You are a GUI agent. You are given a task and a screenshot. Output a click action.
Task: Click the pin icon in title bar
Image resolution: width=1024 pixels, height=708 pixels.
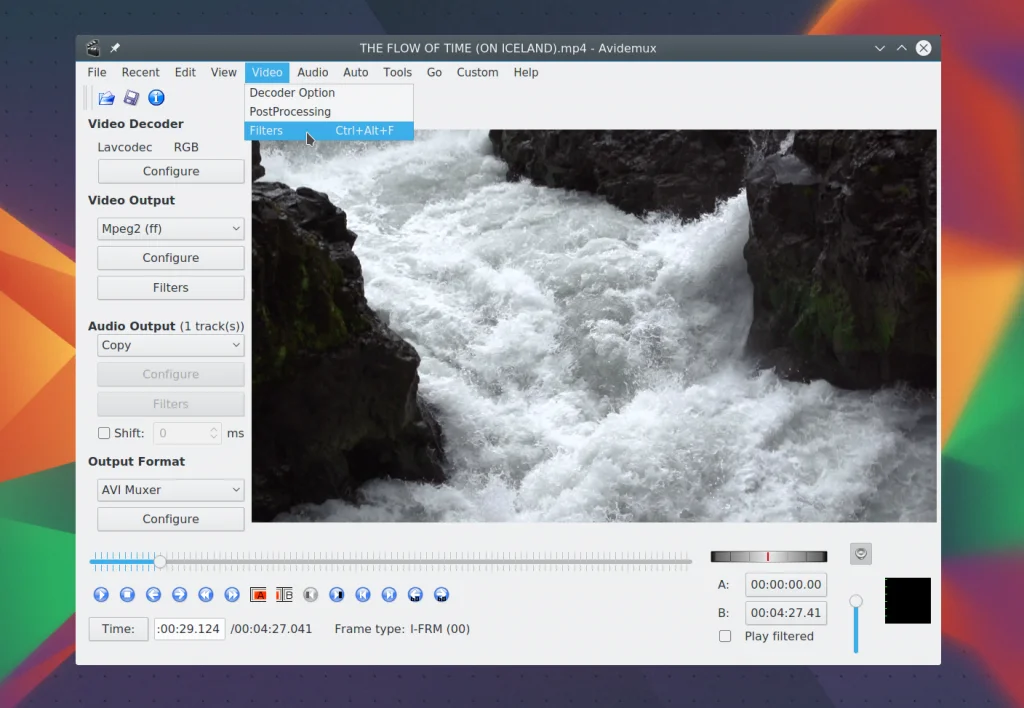115,48
